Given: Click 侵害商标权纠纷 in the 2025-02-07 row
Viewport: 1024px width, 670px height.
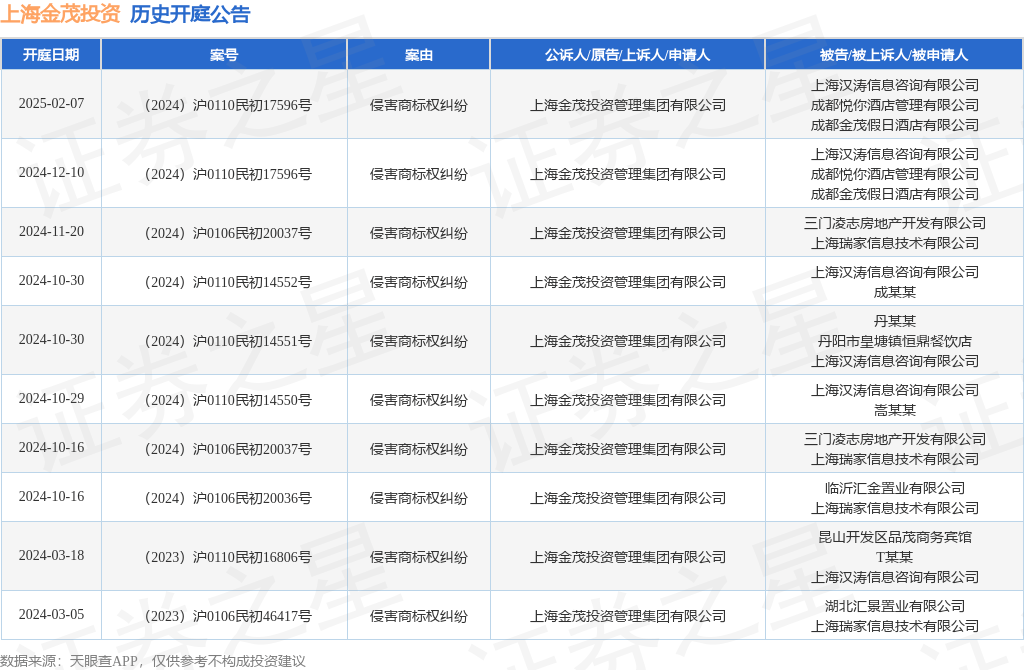Looking at the screenshot, I should [419, 105].
